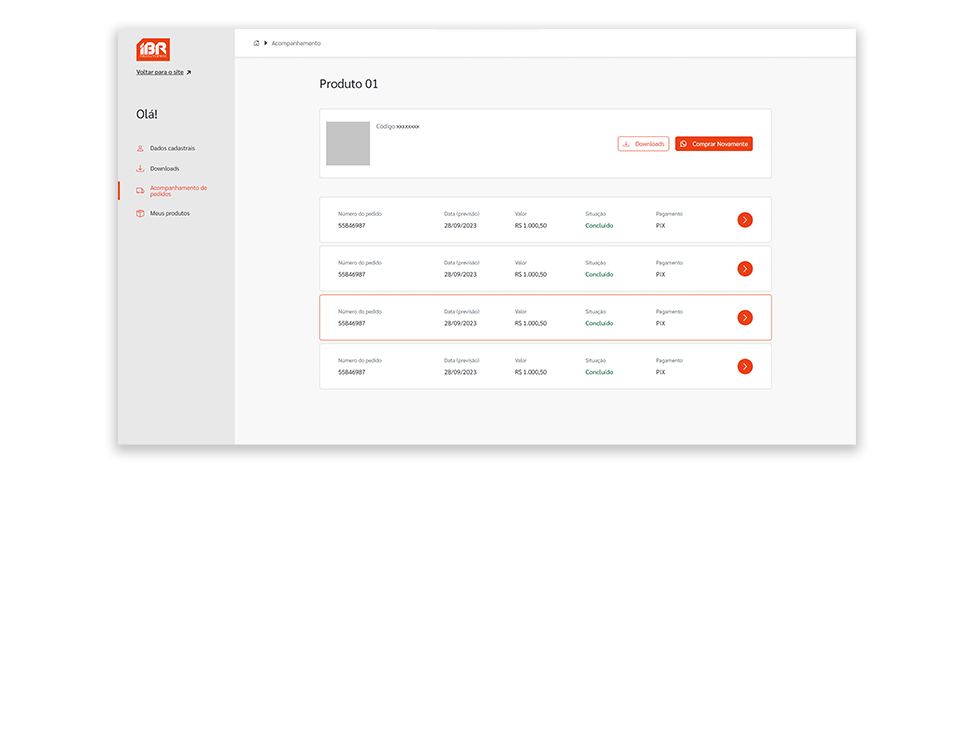Select Acompanhamento in the breadcrumb trail
The width and height of the screenshot is (973, 741).
[x=298, y=43]
